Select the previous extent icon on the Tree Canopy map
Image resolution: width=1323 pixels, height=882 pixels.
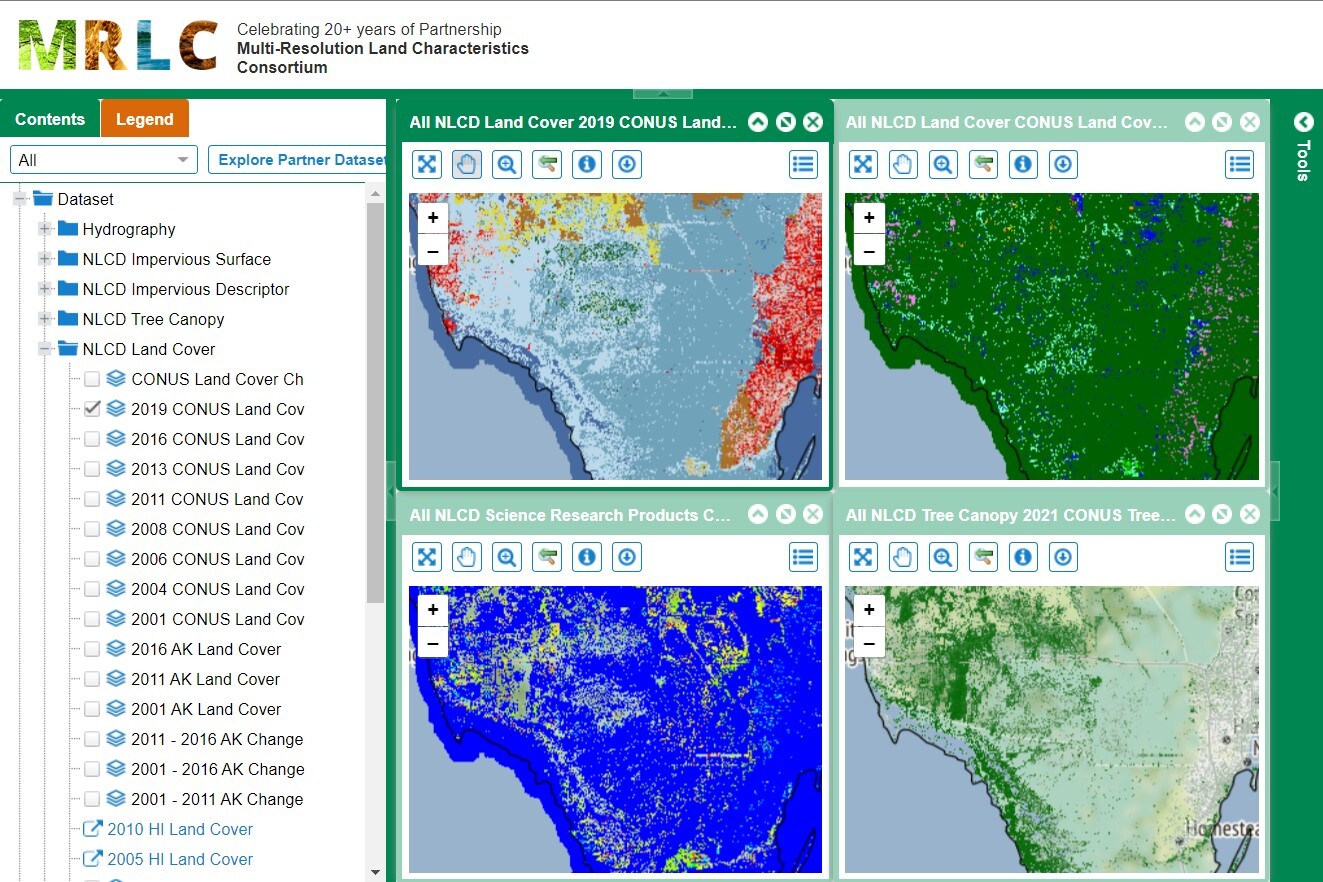[982, 557]
